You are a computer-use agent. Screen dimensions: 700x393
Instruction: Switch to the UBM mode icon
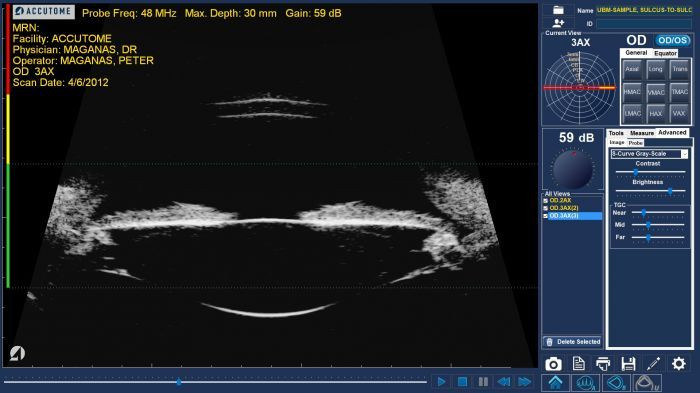[x=646, y=383]
